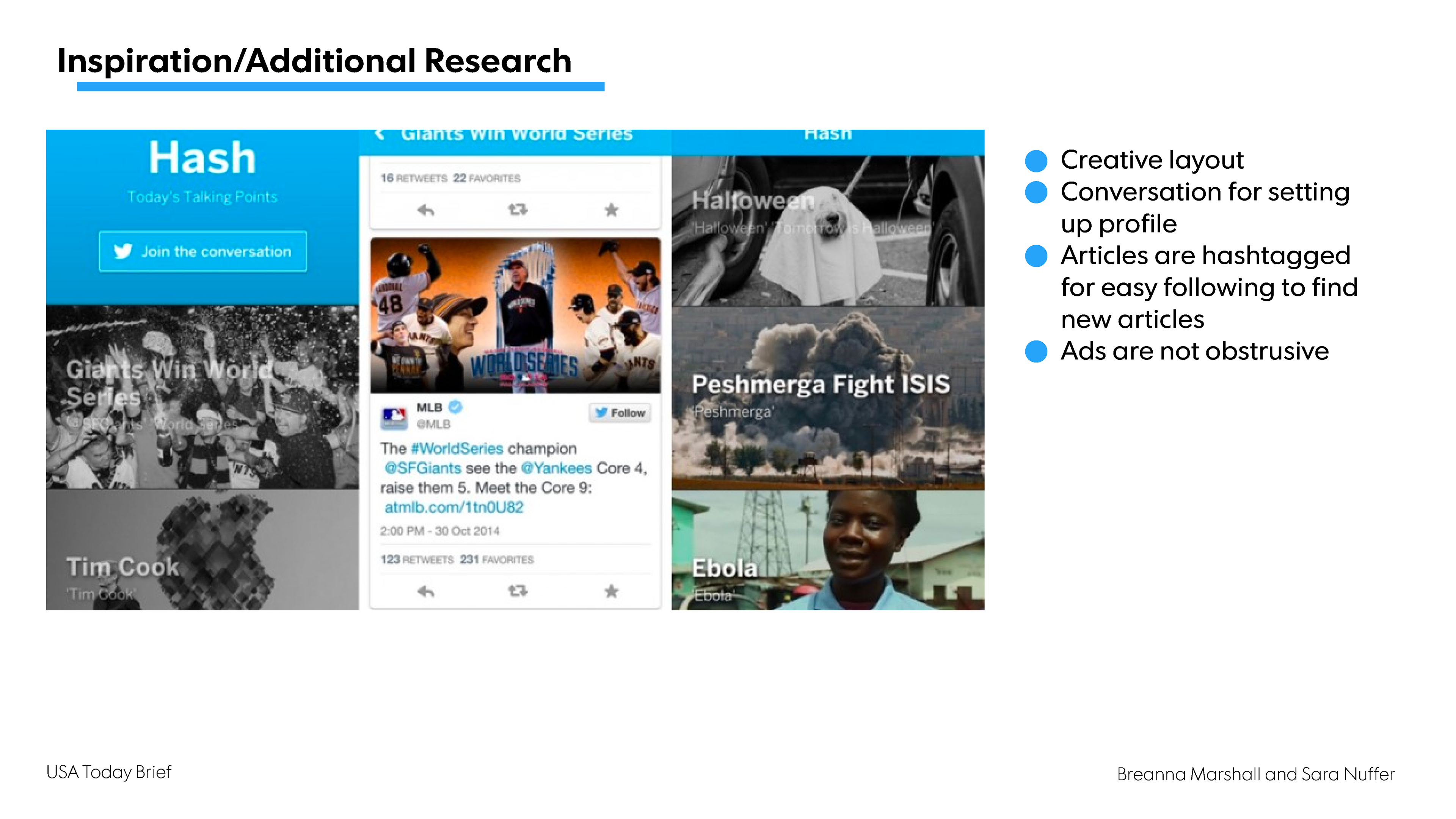Image resolution: width=1456 pixels, height=819 pixels.
Task: Open the atmlb.com/1tn0U82 link
Action: [454, 507]
